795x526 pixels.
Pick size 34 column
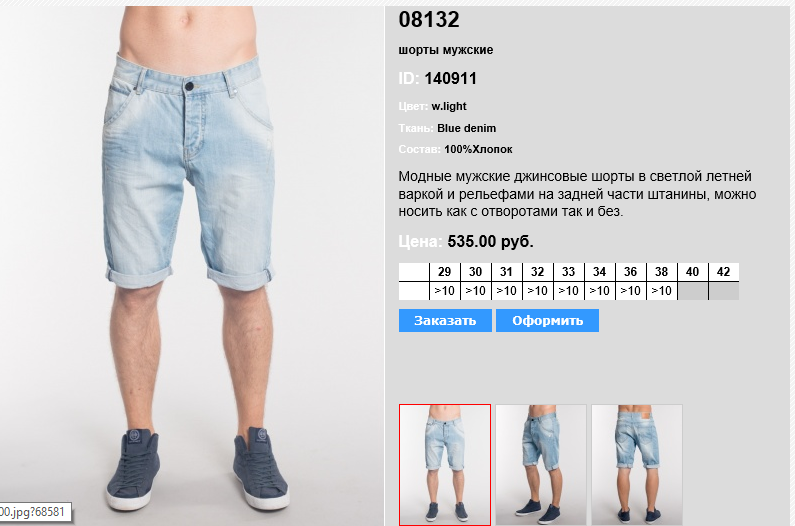(x=599, y=272)
